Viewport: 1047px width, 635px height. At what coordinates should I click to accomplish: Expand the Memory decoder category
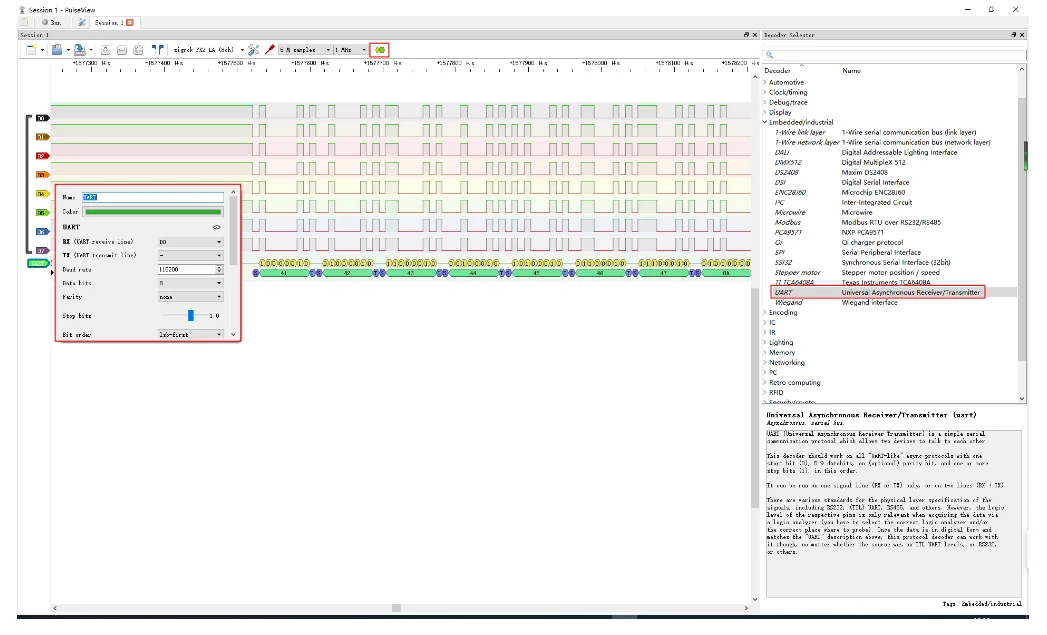pyautogui.click(x=765, y=353)
